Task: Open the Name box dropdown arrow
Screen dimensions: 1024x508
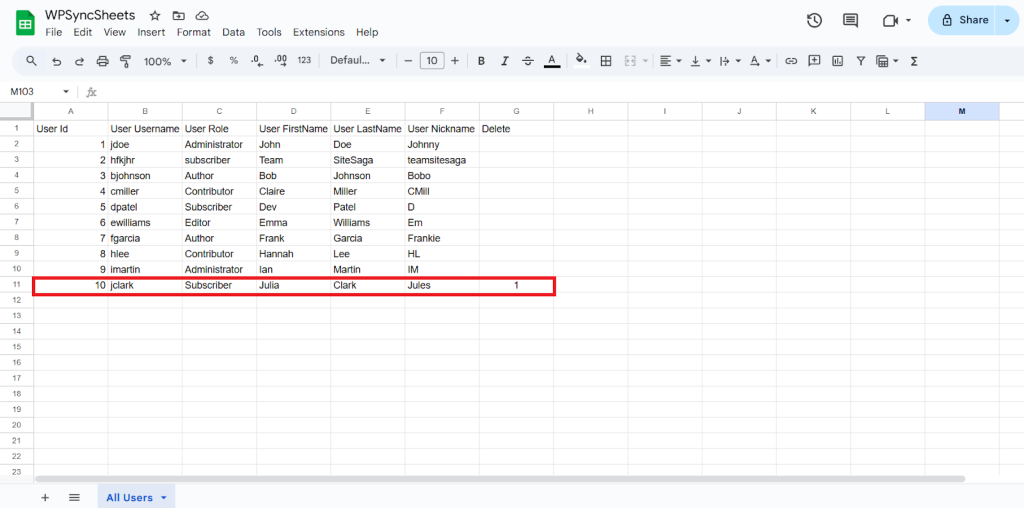Action: click(66, 92)
